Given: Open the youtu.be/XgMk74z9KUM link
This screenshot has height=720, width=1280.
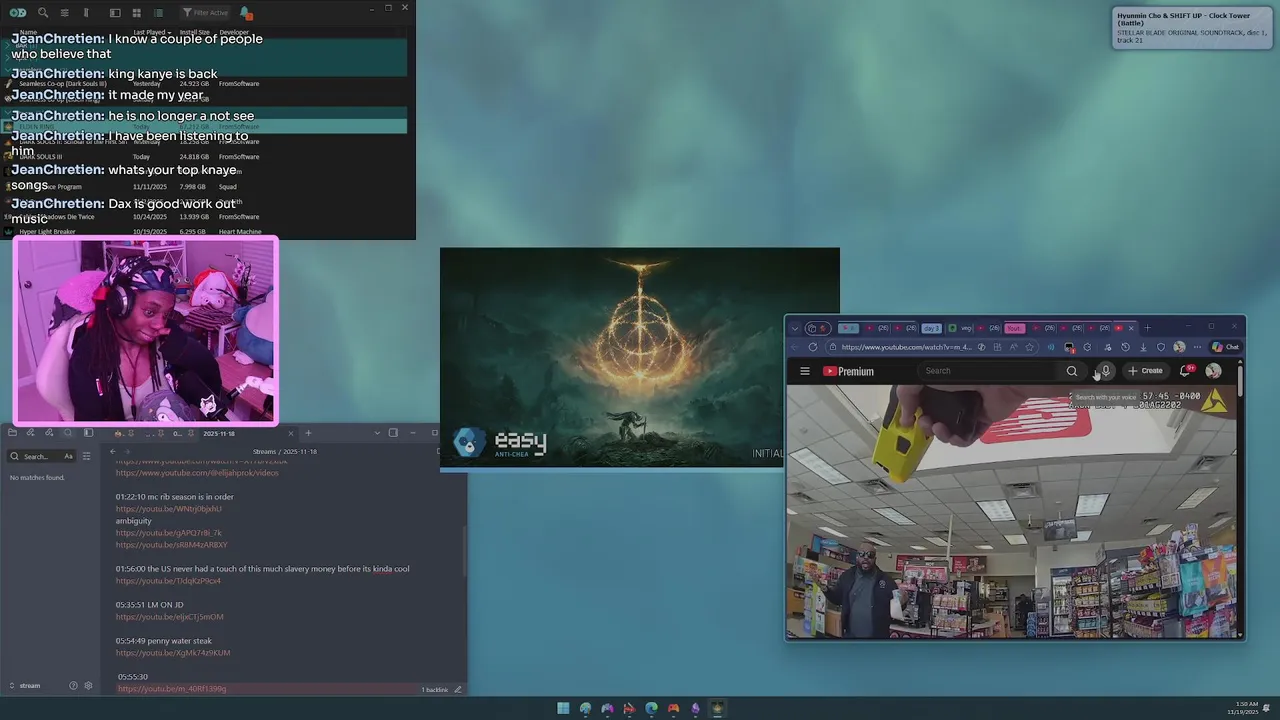Looking at the screenshot, I should (x=172, y=653).
